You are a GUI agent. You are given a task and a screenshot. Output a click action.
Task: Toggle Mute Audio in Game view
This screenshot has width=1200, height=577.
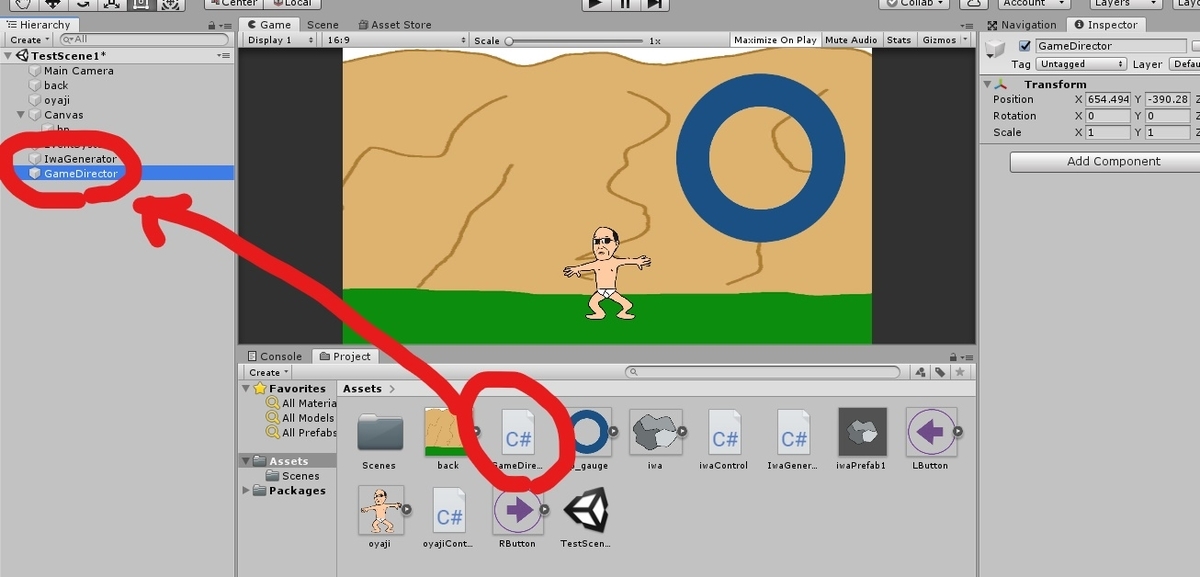point(851,40)
